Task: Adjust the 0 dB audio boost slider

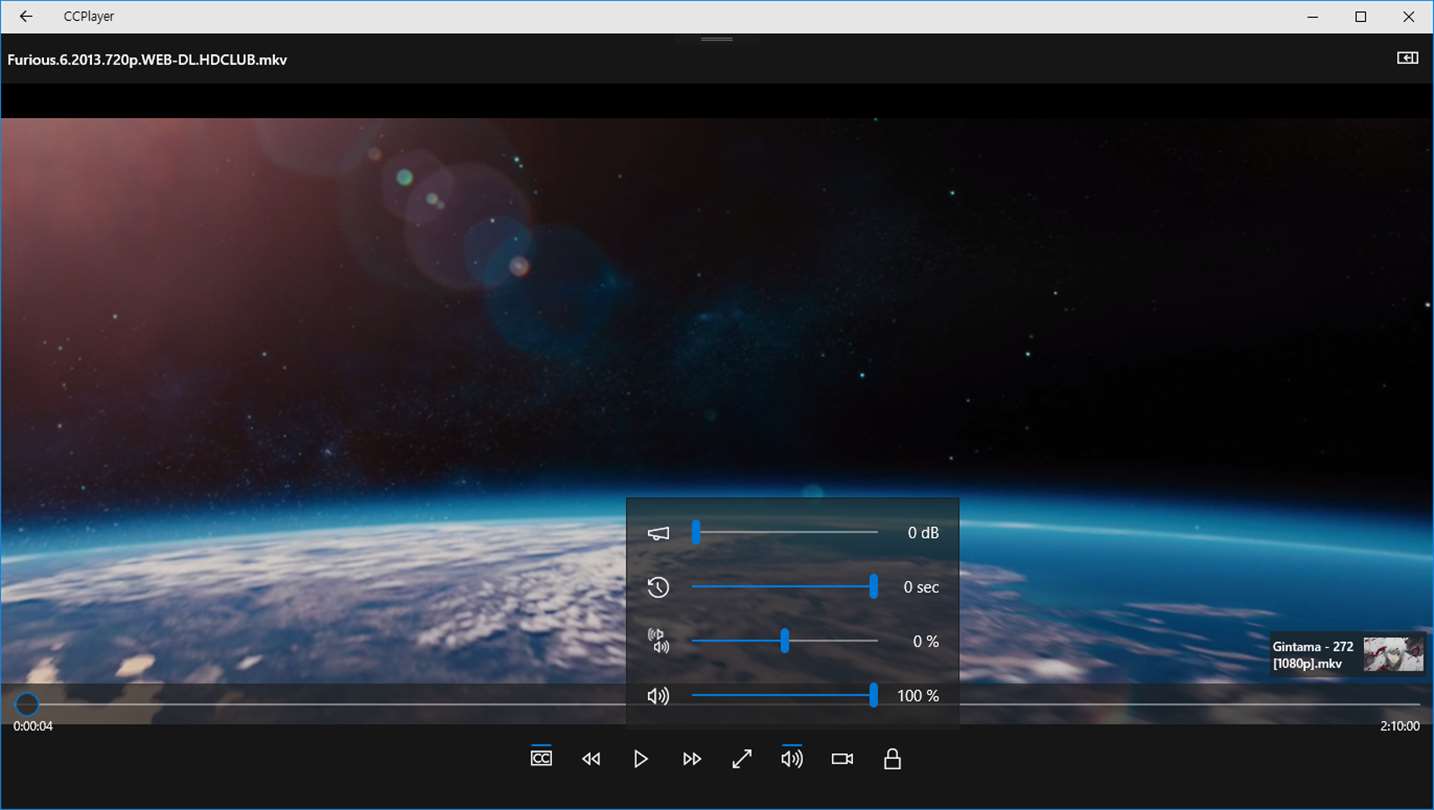Action: (x=785, y=533)
